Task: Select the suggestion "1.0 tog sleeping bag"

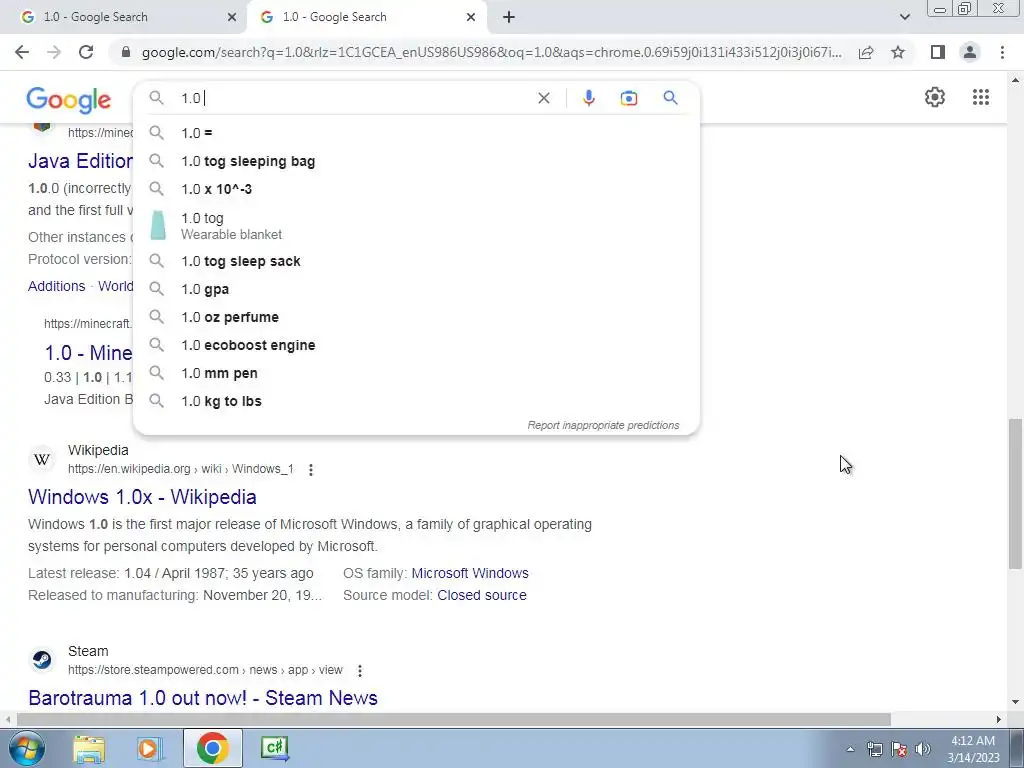Action: (x=416, y=161)
